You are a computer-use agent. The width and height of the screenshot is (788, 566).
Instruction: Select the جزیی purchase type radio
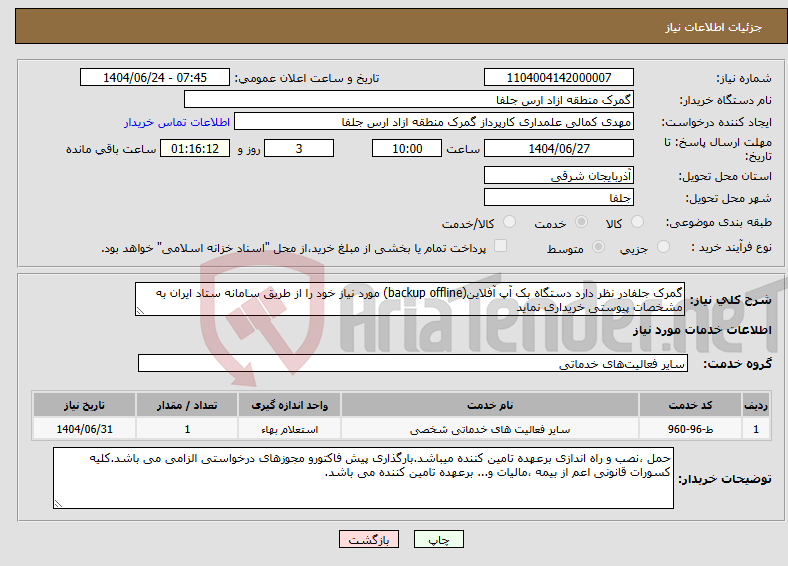tap(663, 246)
